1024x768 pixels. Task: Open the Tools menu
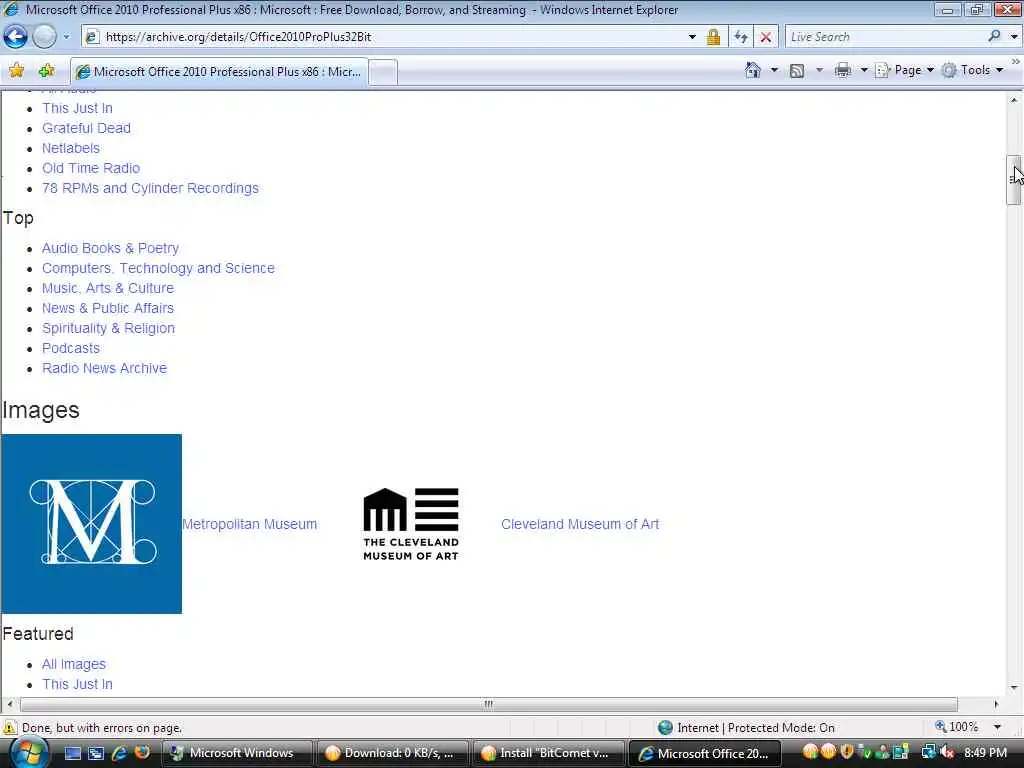(972, 70)
